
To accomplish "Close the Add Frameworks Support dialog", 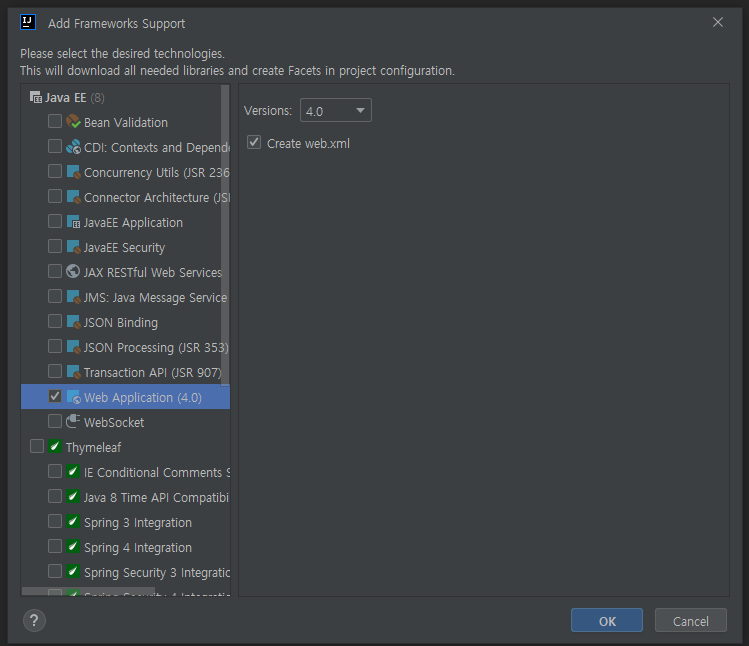I will tap(717, 22).
